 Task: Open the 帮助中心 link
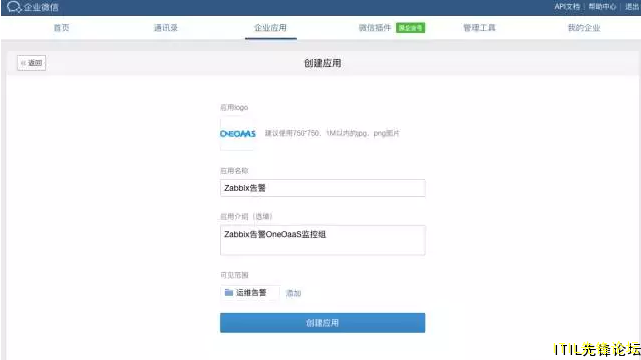(602, 7)
